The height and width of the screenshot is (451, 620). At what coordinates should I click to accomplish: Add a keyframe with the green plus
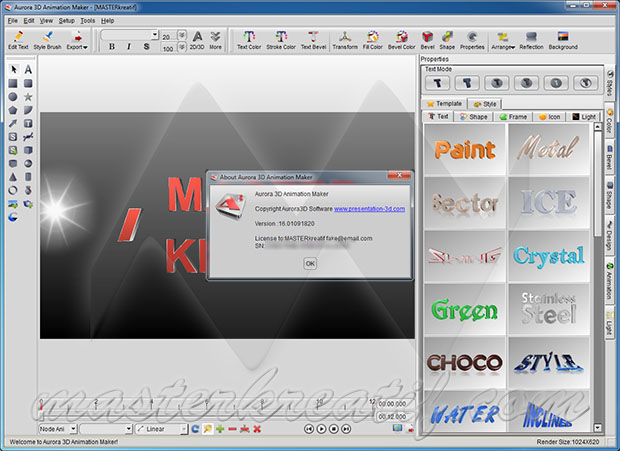(220, 429)
